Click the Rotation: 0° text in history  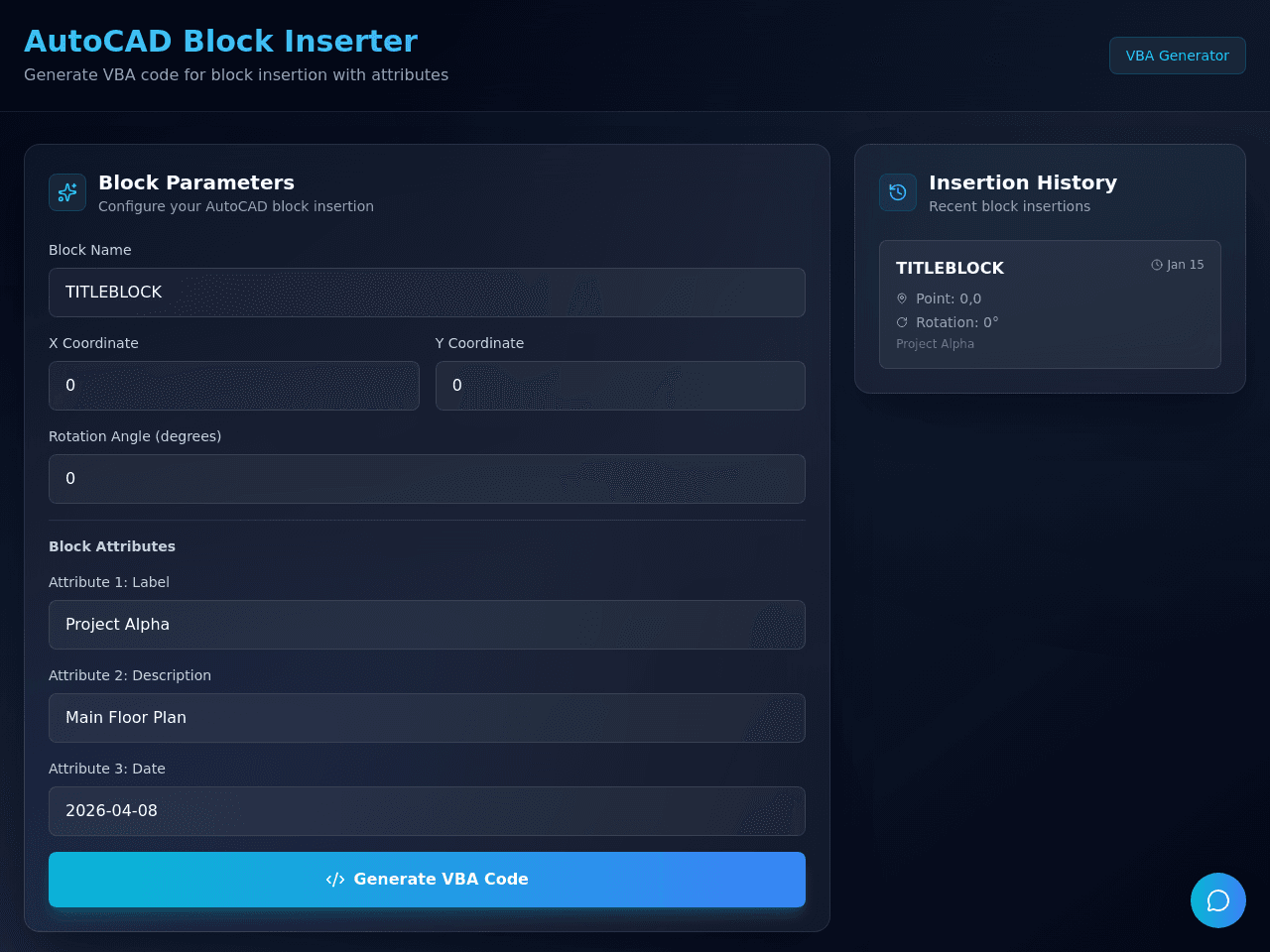click(x=957, y=322)
